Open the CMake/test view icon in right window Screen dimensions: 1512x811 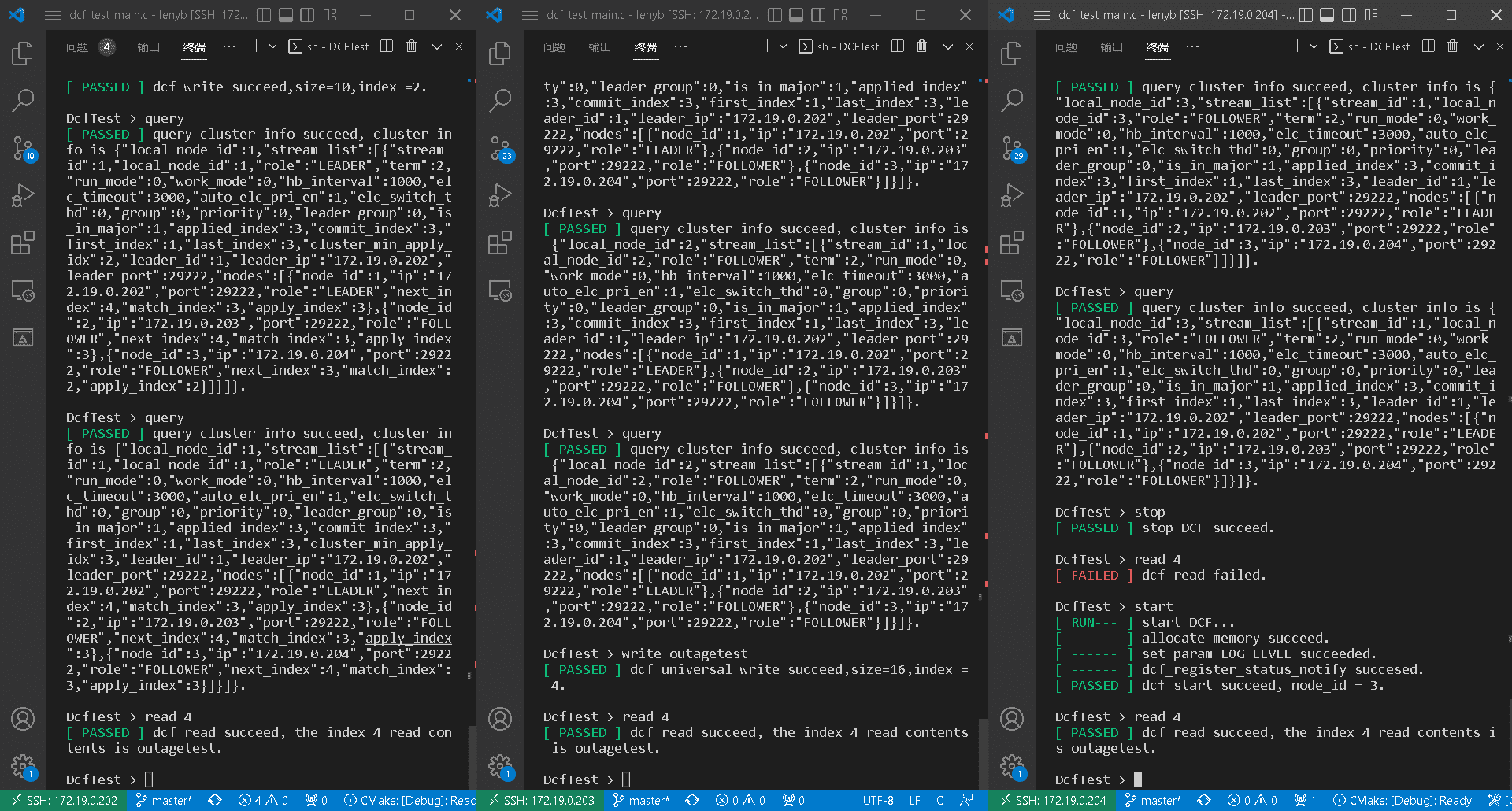click(x=1012, y=338)
